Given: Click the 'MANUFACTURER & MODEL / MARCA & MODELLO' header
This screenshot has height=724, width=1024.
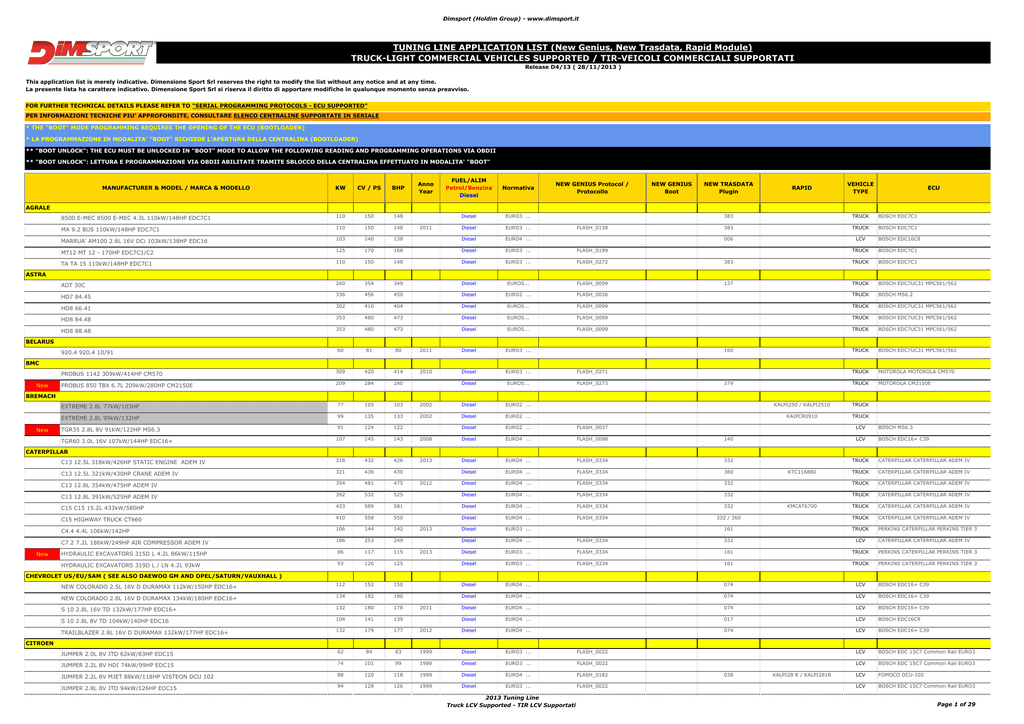Looking at the screenshot, I should pos(176,188).
